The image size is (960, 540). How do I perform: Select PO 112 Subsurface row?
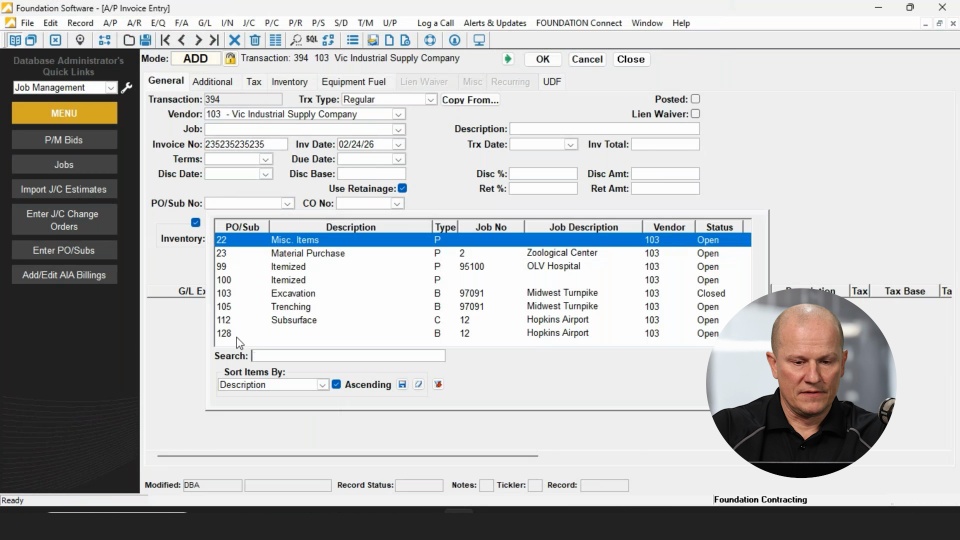tap(482, 320)
